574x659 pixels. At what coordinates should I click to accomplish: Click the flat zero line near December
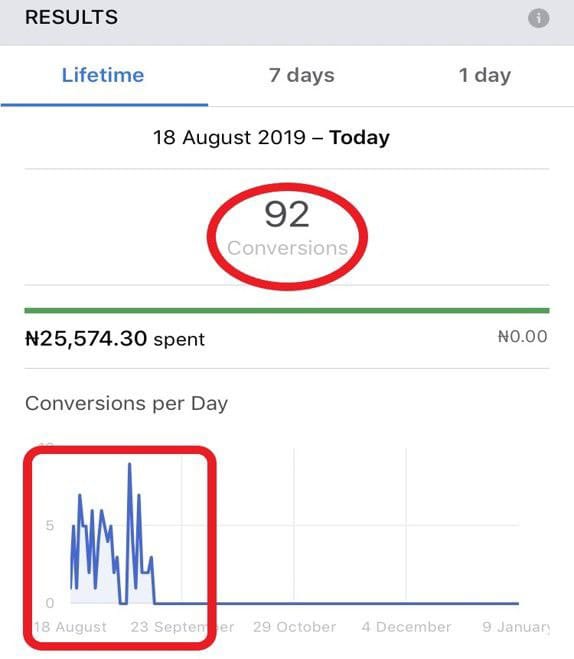pos(406,604)
